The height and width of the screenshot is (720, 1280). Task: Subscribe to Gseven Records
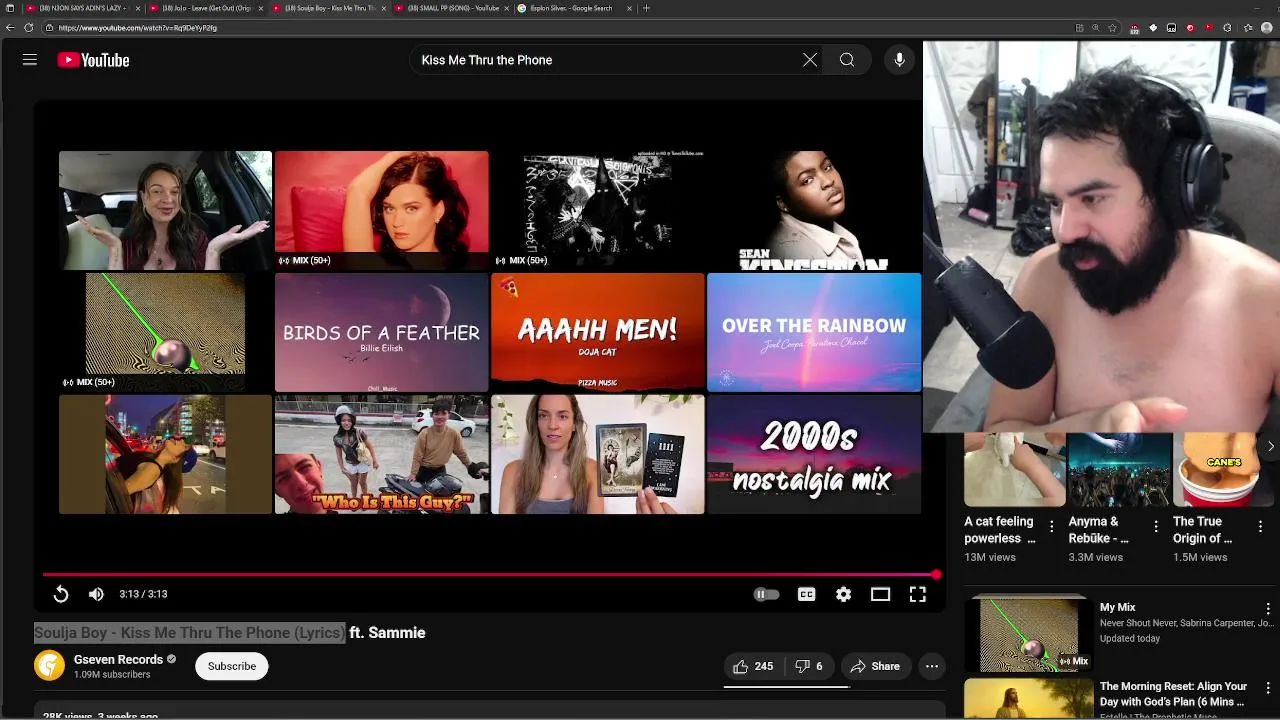(x=232, y=666)
